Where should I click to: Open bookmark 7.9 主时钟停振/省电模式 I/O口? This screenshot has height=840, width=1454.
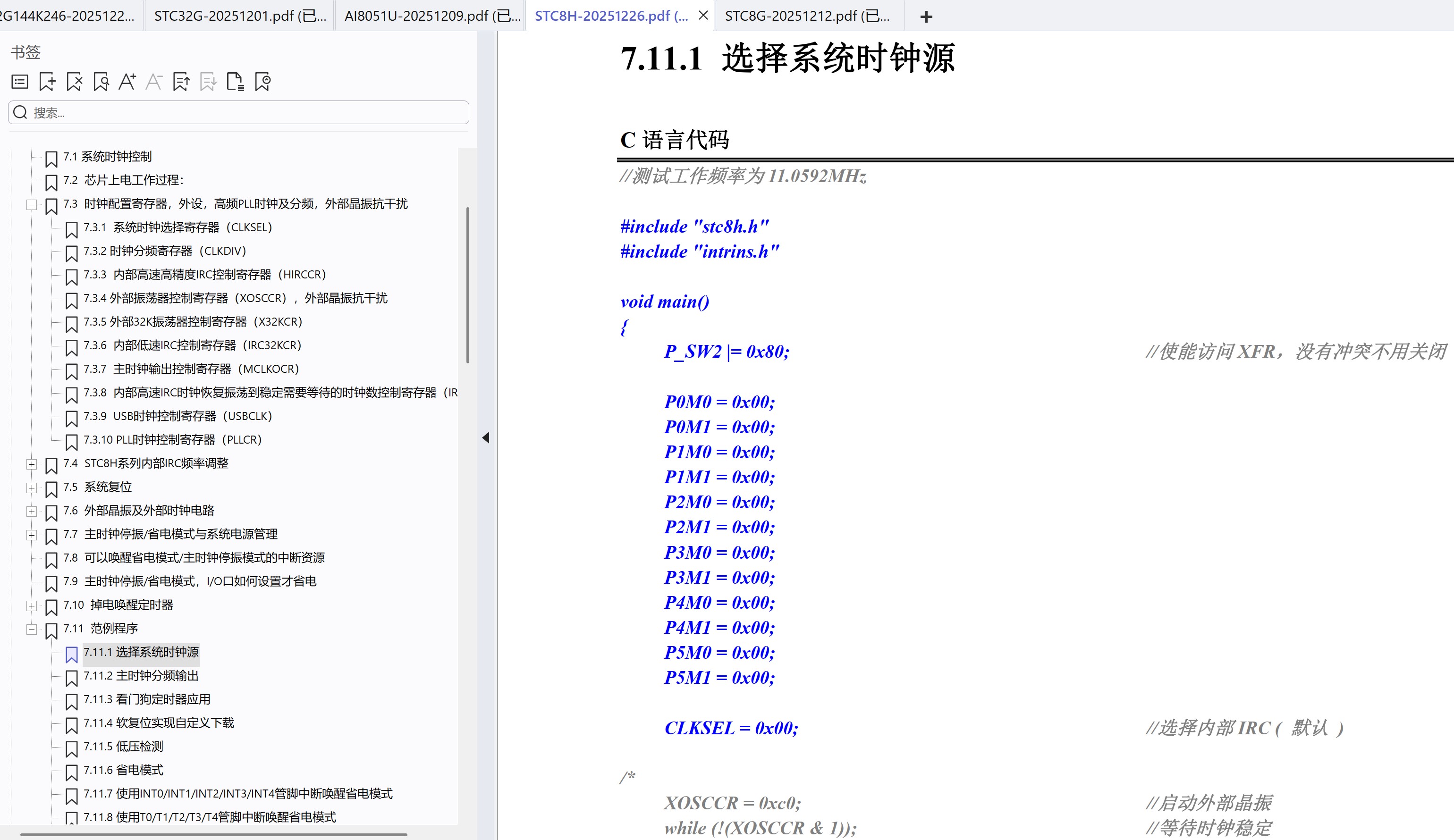(x=190, y=582)
